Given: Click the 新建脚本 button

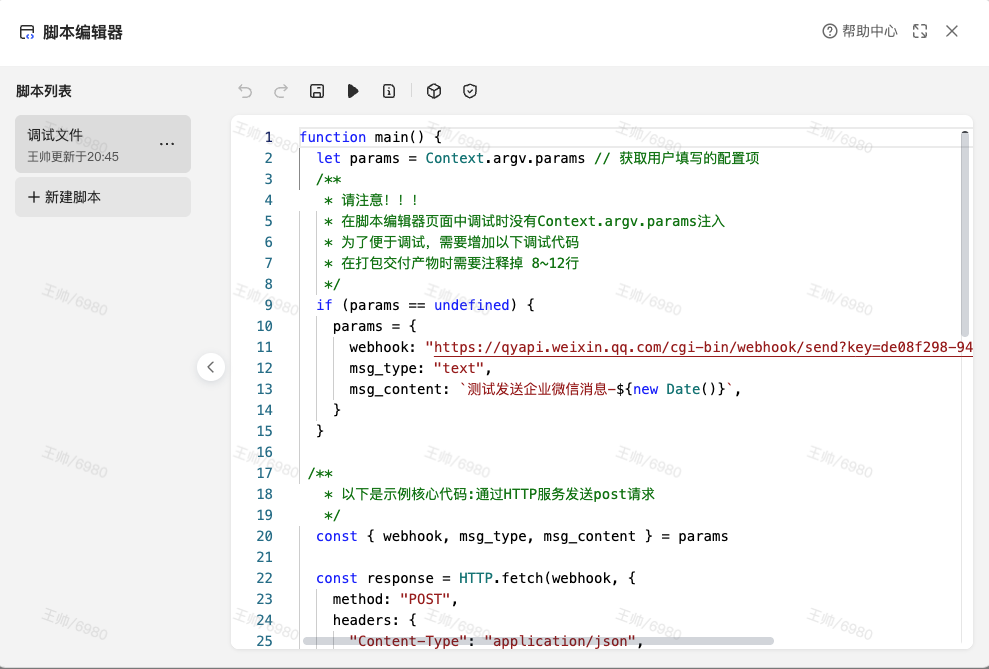Looking at the screenshot, I should click(102, 197).
